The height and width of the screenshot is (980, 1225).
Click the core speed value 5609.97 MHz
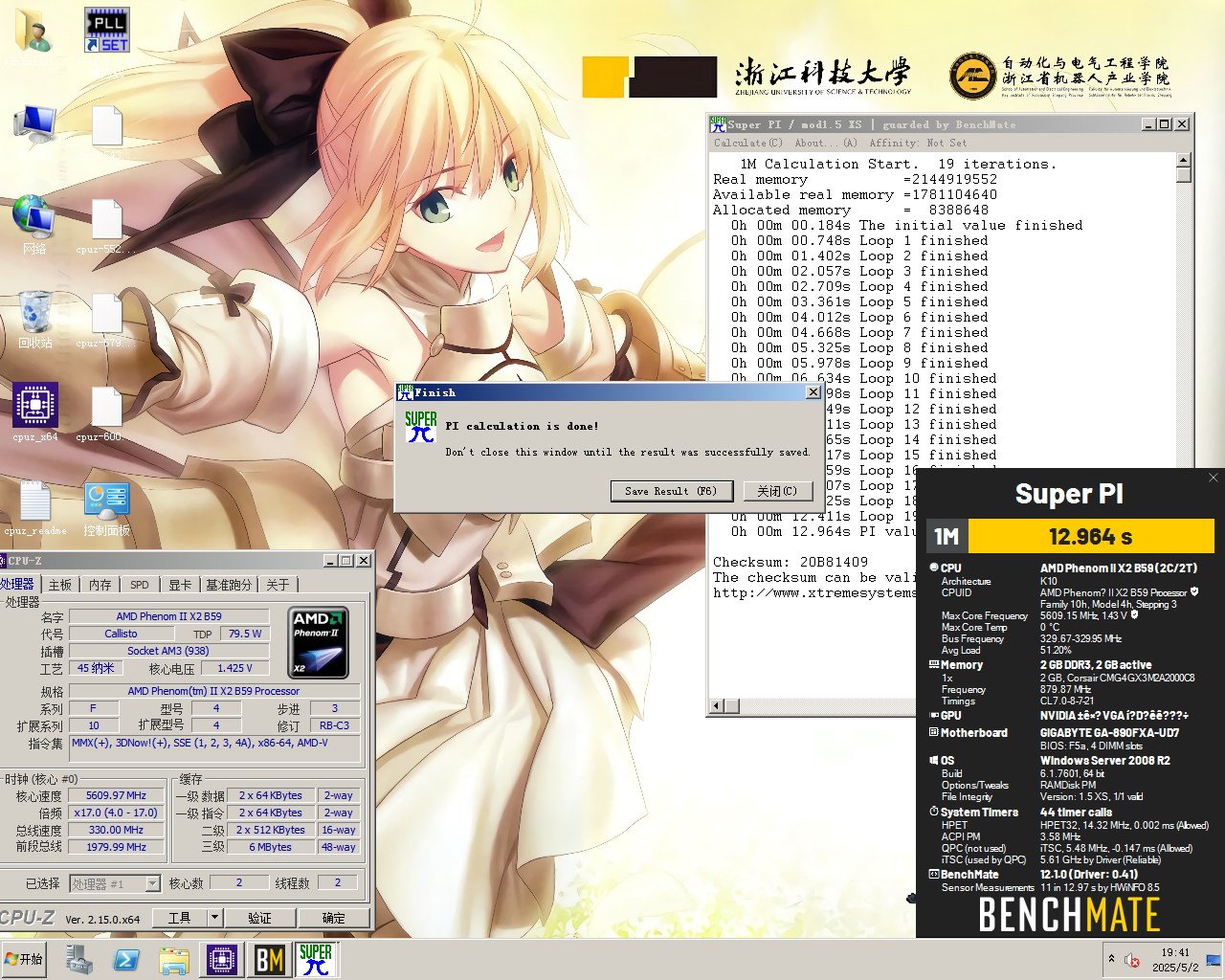coord(116,795)
